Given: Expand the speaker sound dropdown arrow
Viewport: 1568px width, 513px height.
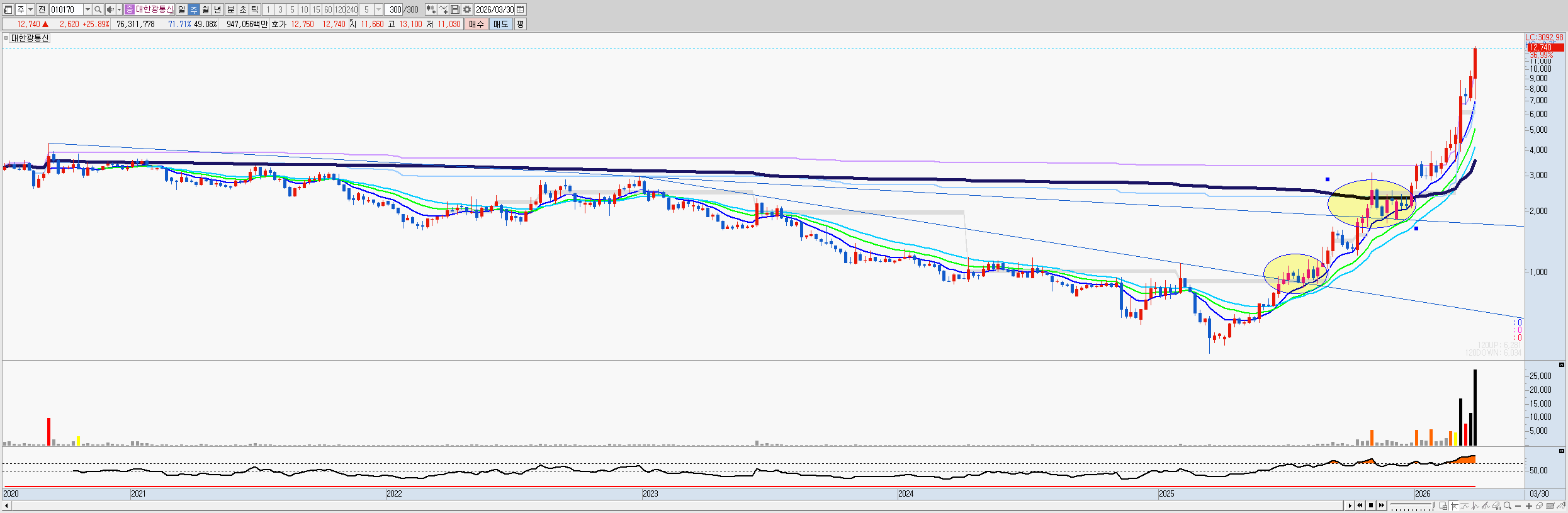Looking at the screenshot, I should click(119, 9).
